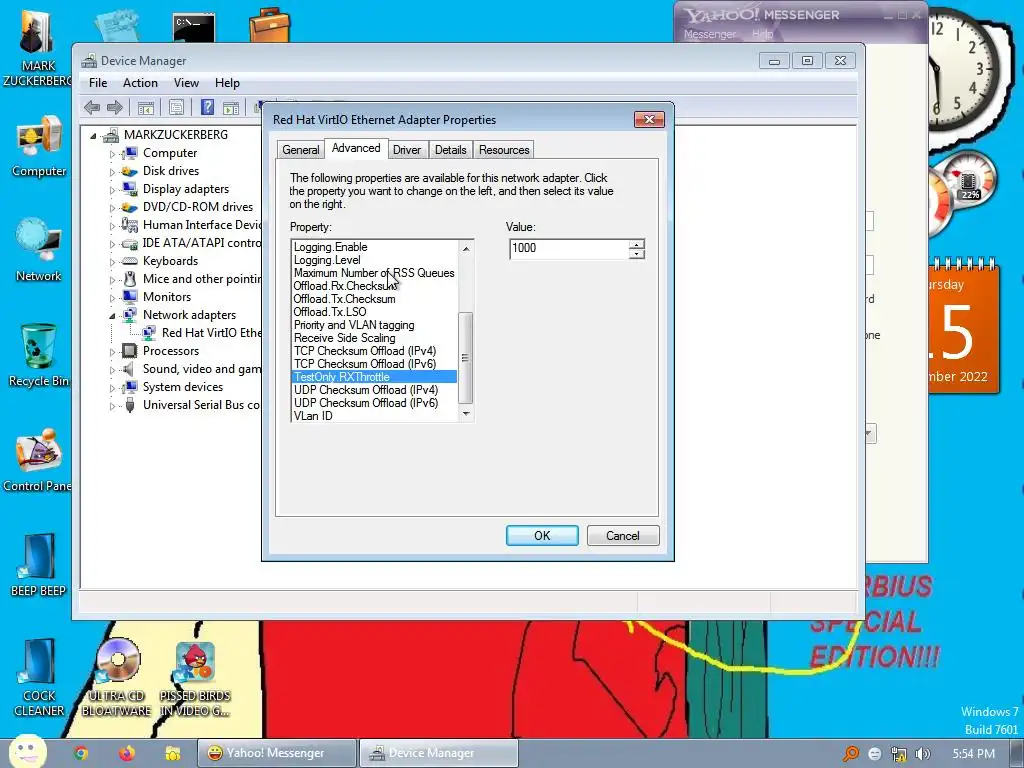1024x768 pixels.
Task: Click the Property list scroll-down arrow
Action: tap(466, 413)
